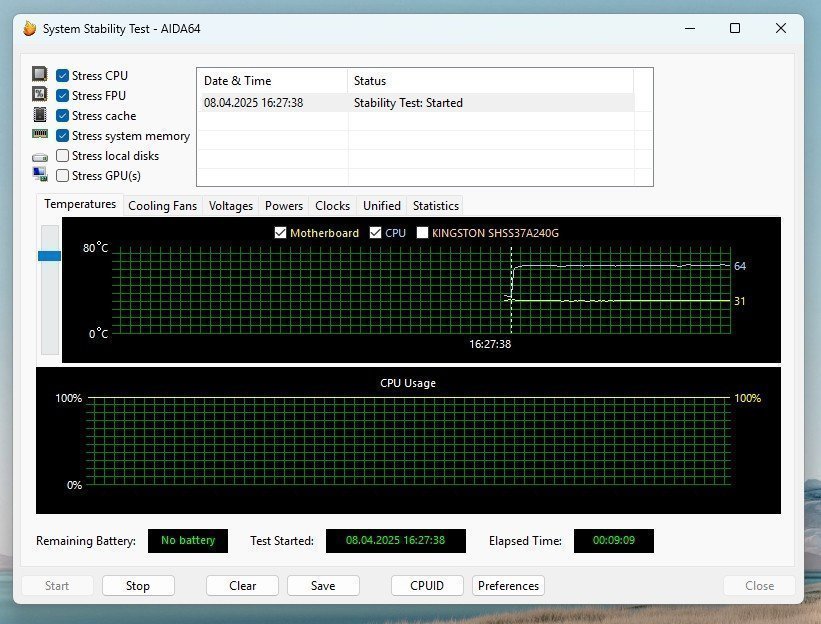Uncheck the Stress FPU checkbox
821x624 pixels.
pos(62,95)
